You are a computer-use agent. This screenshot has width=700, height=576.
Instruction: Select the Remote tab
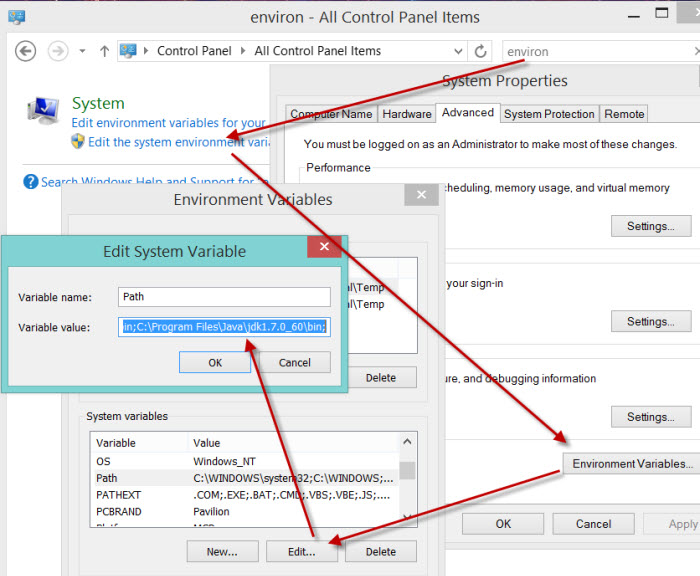(x=624, y=114)
